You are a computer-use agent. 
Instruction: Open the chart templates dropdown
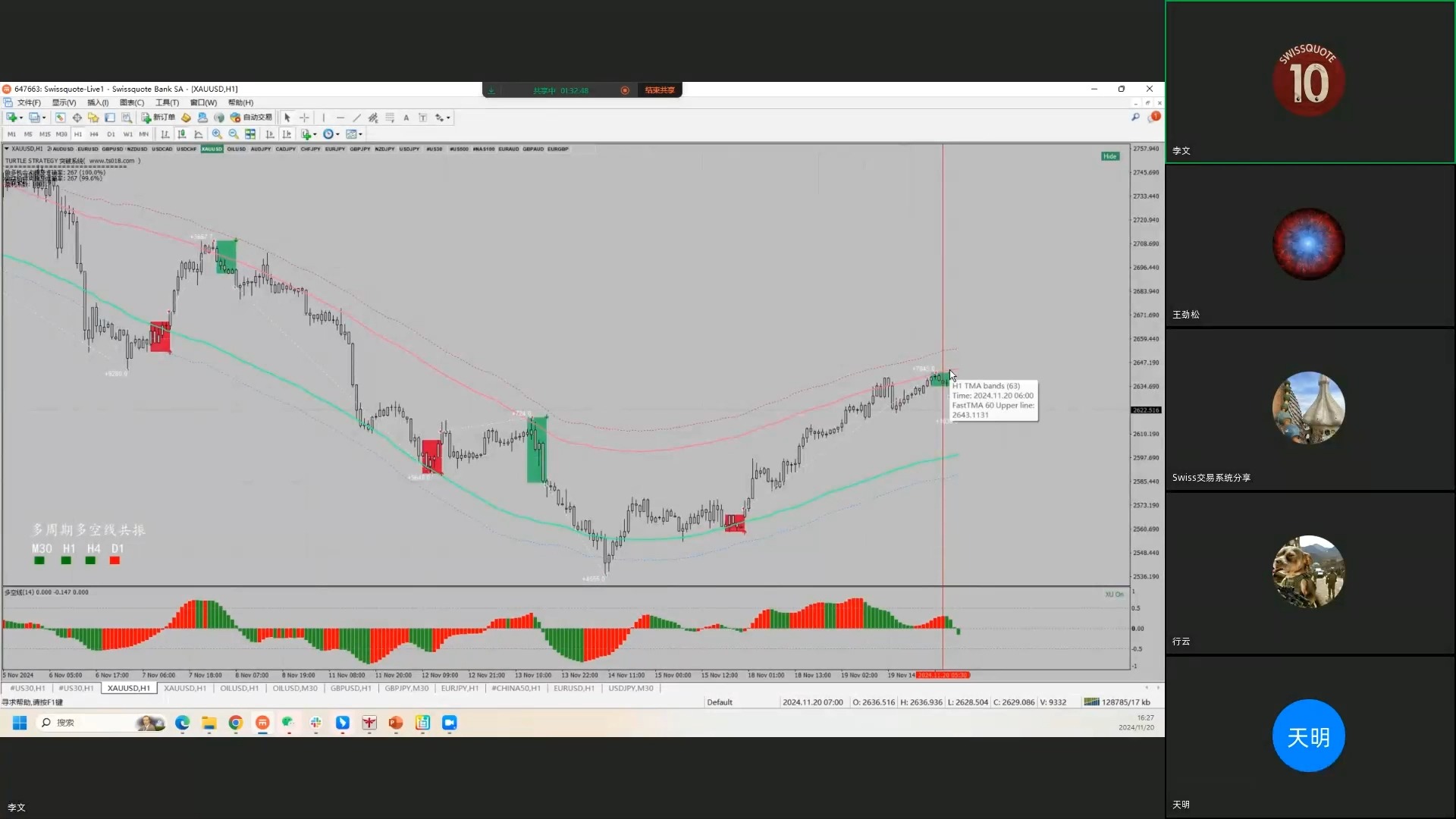(x=361, y=135)
